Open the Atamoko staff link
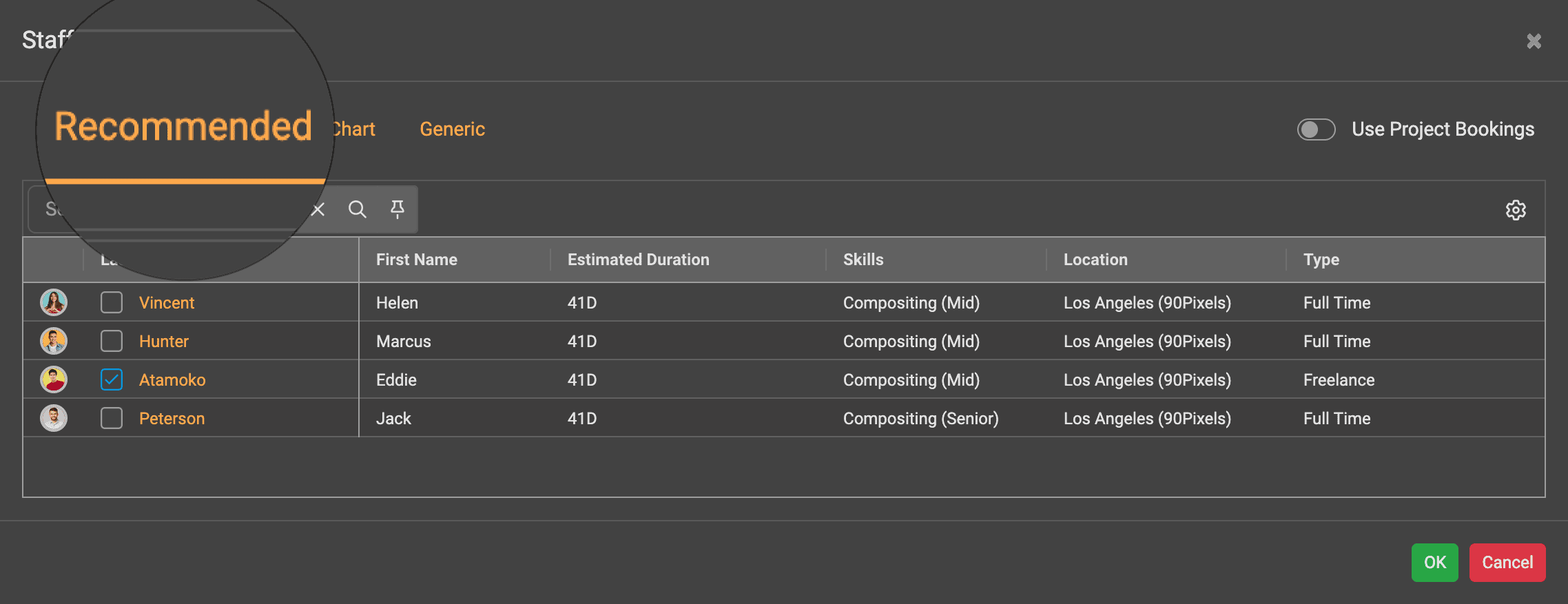Screen dimensions: 1568x604 pyautogui.click(x=172, y=380)
